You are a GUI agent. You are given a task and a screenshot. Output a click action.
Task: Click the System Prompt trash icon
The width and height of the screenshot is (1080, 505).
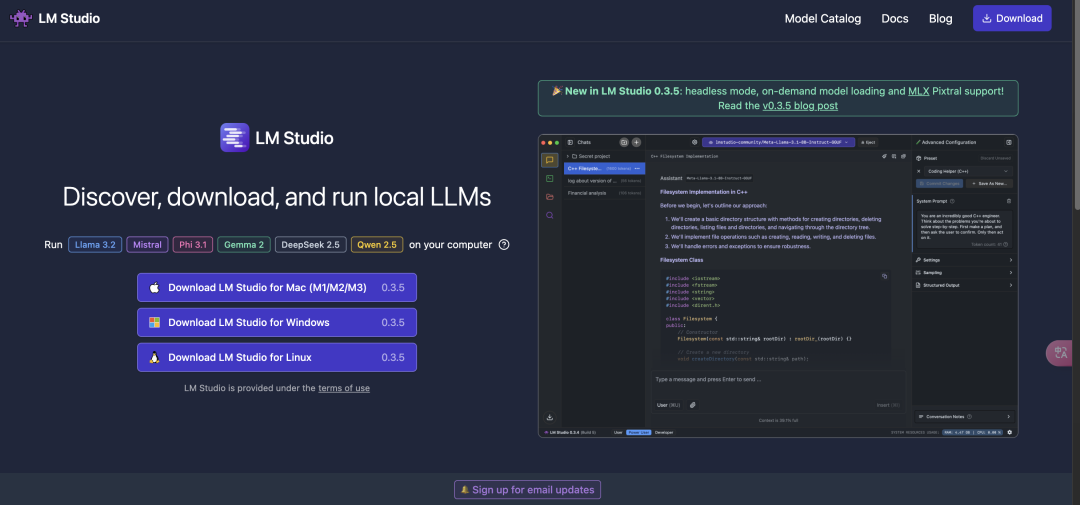tap(1009, 201)
